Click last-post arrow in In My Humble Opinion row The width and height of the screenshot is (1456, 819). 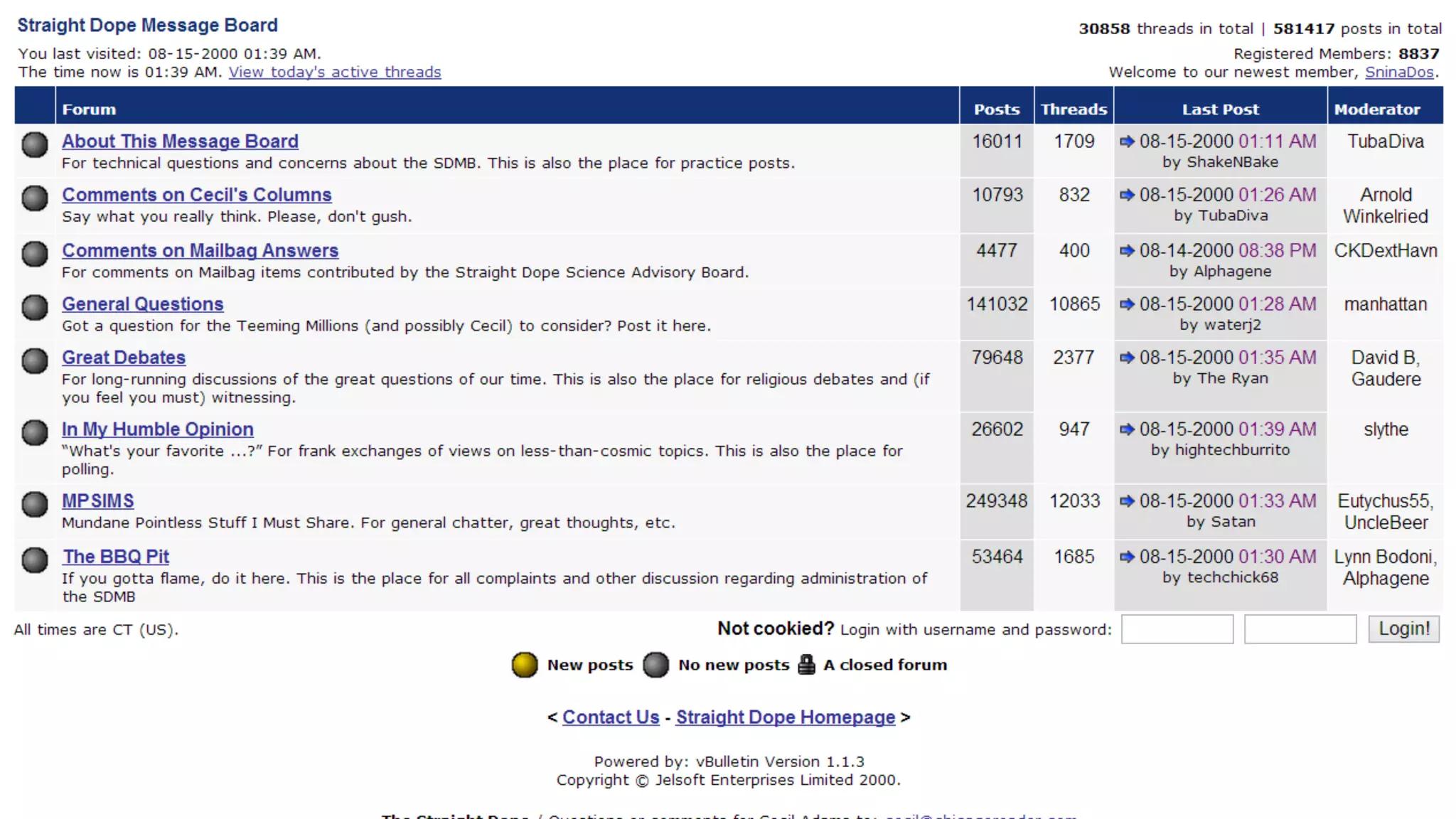(x=1127, y=429)
